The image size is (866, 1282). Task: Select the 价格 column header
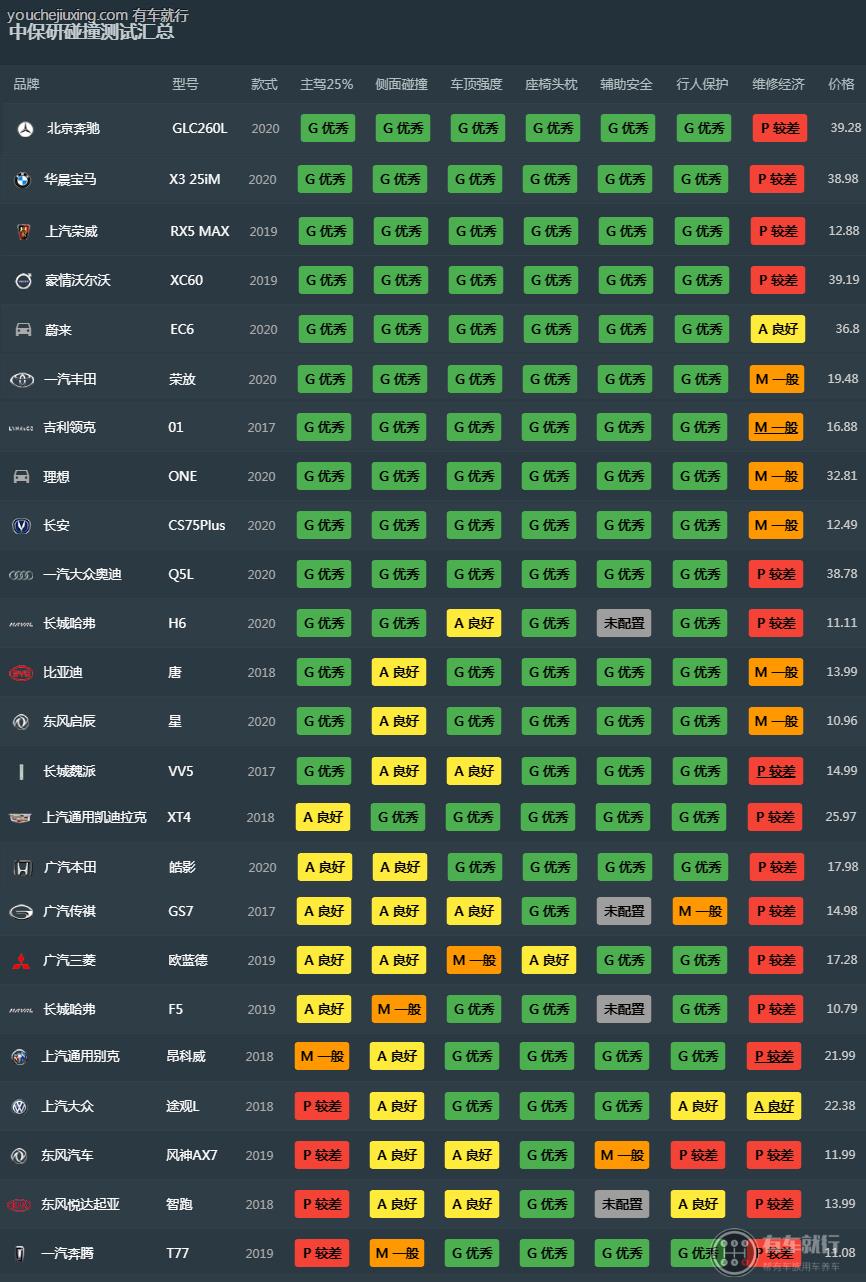click(841, 84)
